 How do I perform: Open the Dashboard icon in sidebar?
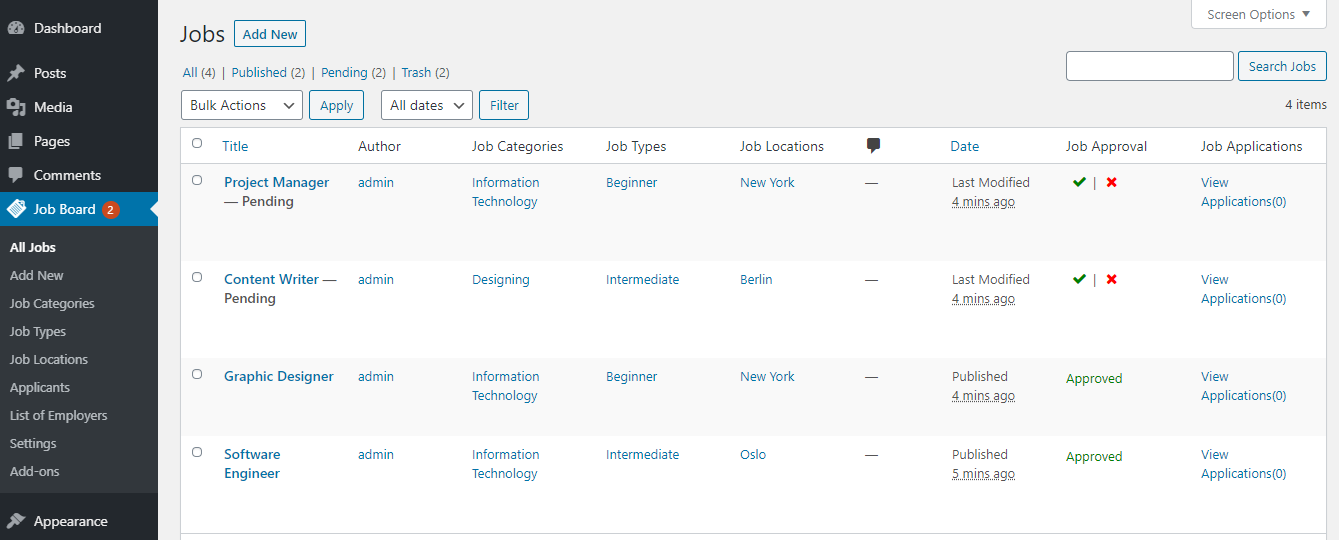[x=16, y=28]
